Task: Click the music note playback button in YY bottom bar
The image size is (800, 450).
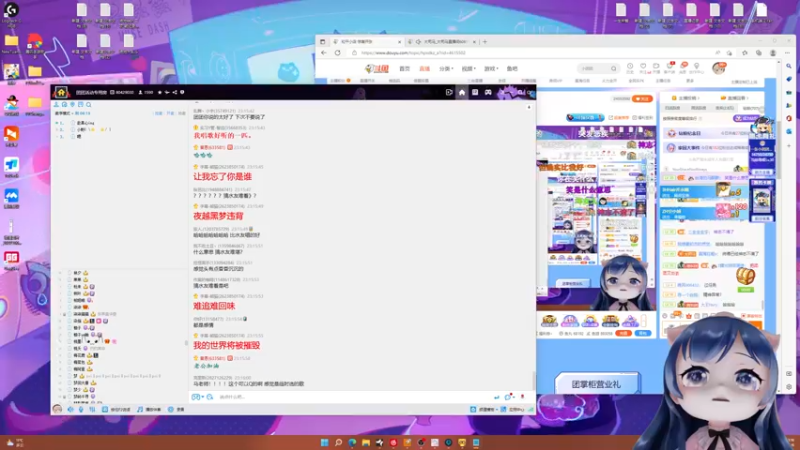Action: click(140, 409)
